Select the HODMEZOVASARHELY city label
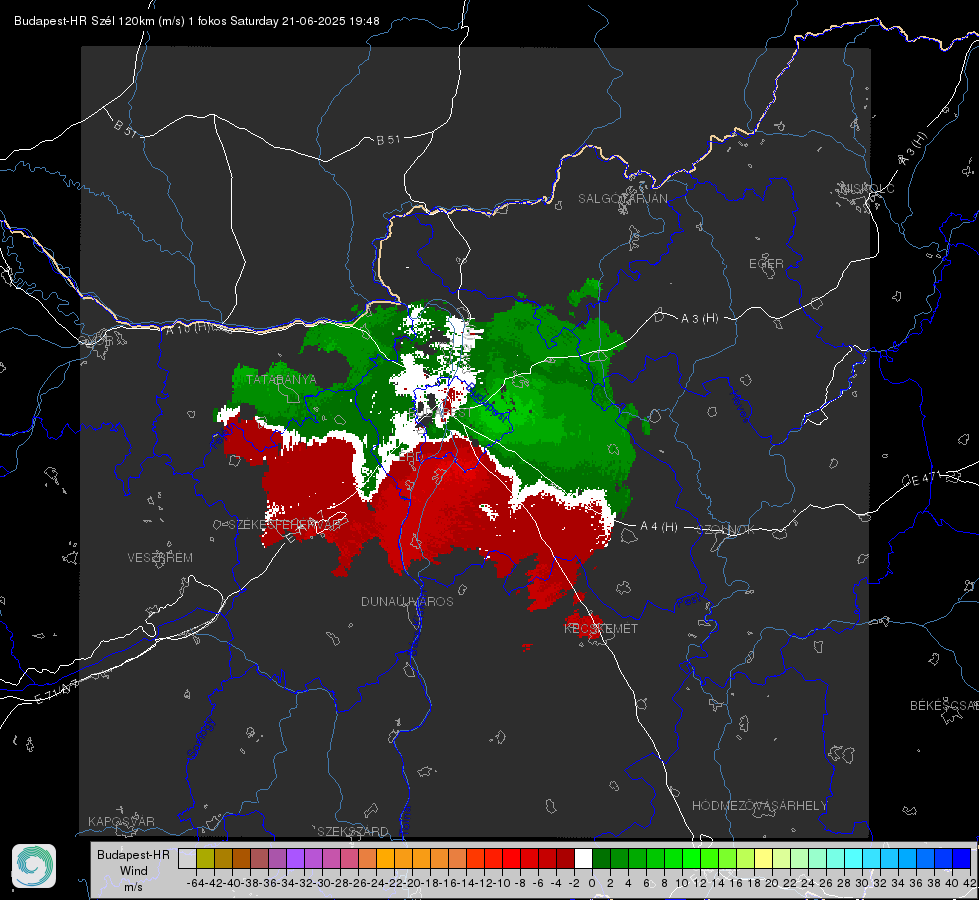Screen dimensions: 979x900 759,806
